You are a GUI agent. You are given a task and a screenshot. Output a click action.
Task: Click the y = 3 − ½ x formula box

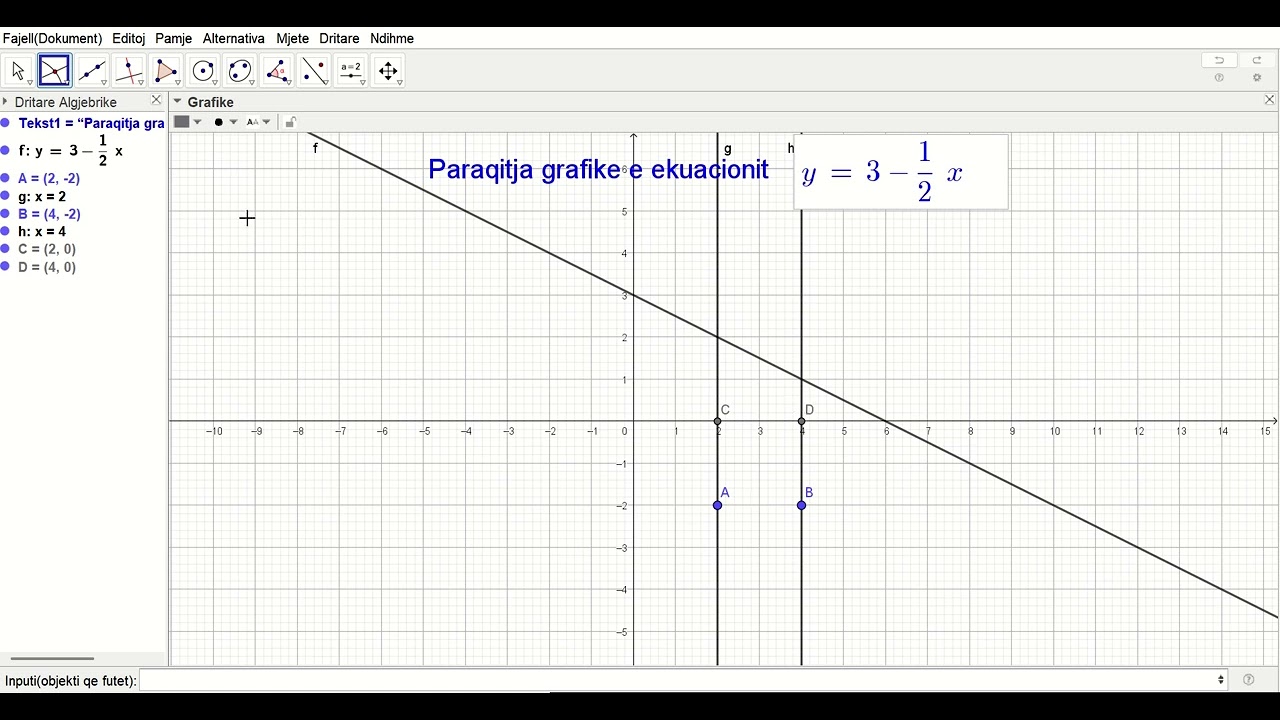pyautogui.click(x=901, y=172)
